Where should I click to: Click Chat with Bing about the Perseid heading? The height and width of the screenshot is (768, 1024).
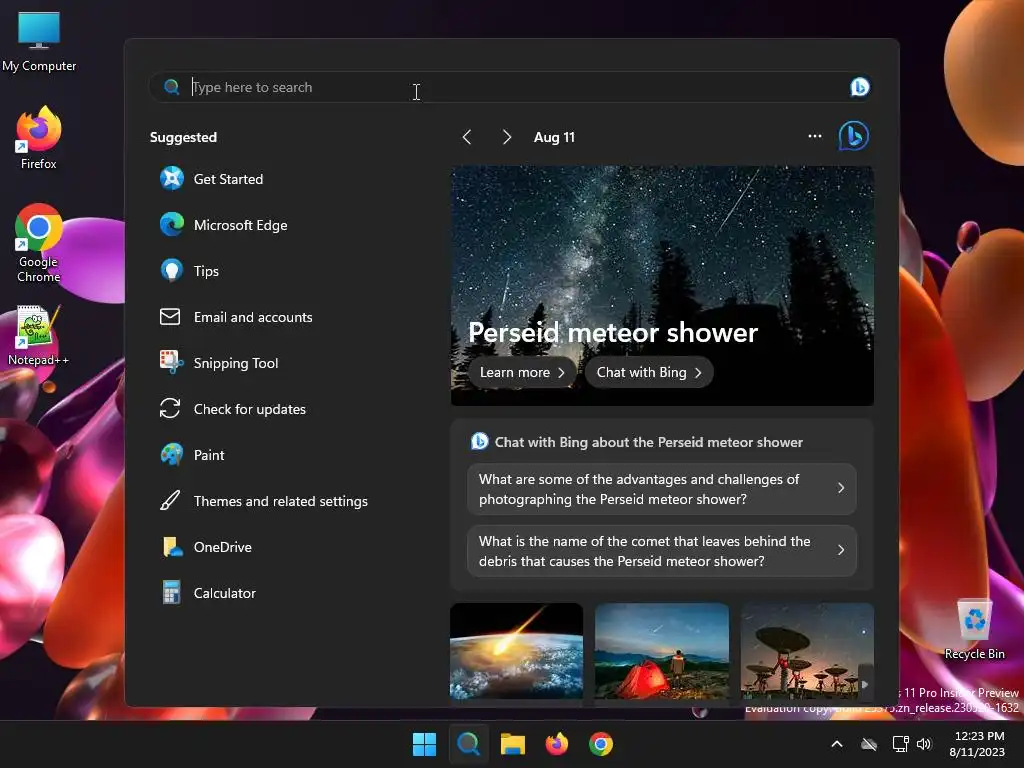648,442
